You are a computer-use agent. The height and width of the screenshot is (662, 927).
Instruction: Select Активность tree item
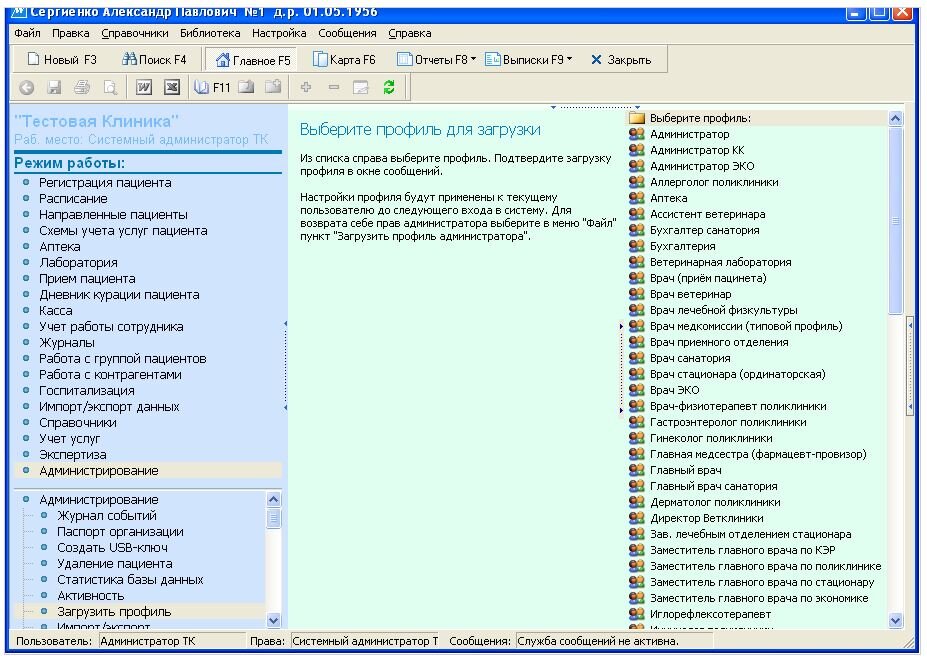pyautogui.click(x=90, y=595)
